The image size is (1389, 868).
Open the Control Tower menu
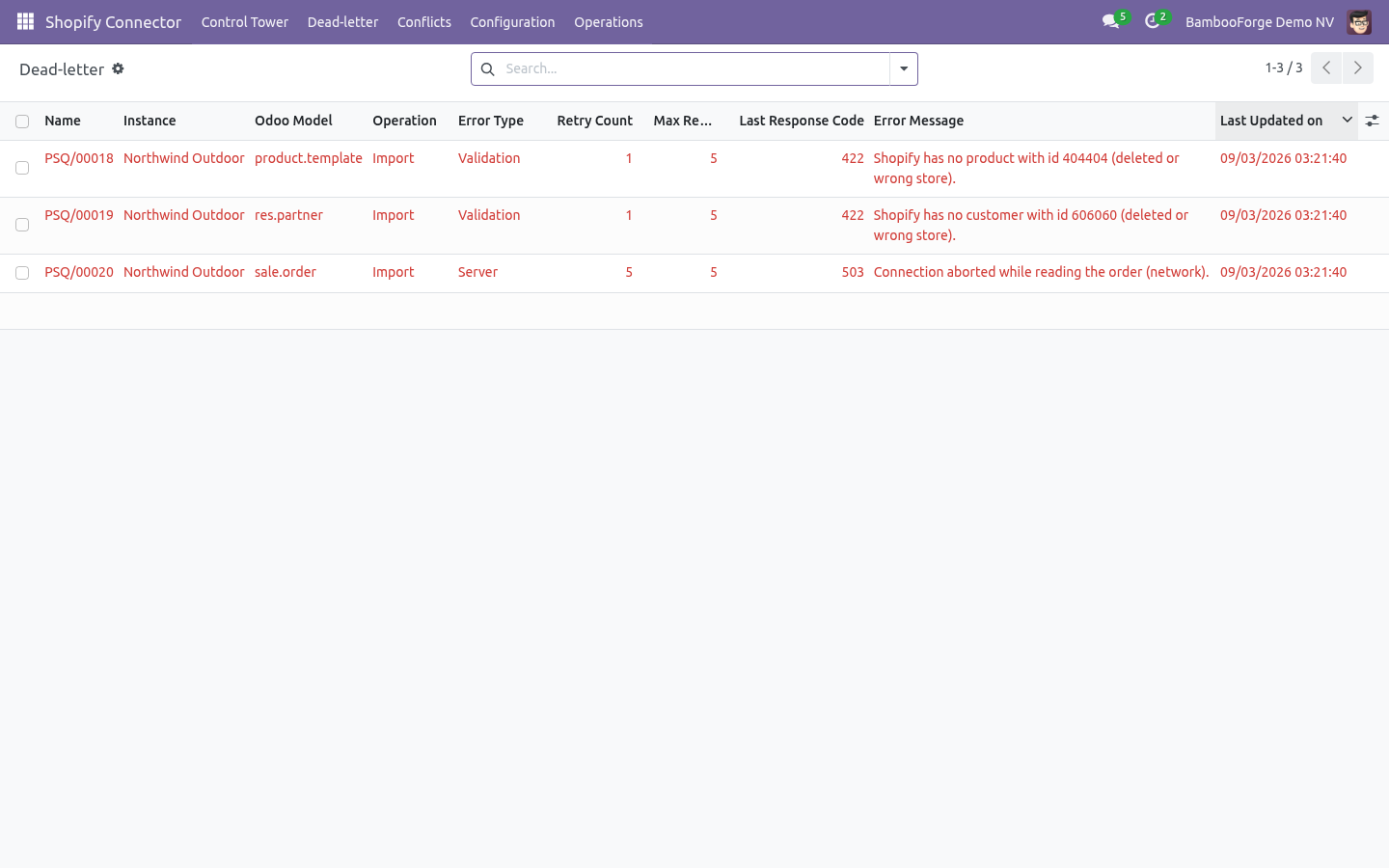(245, 22)
